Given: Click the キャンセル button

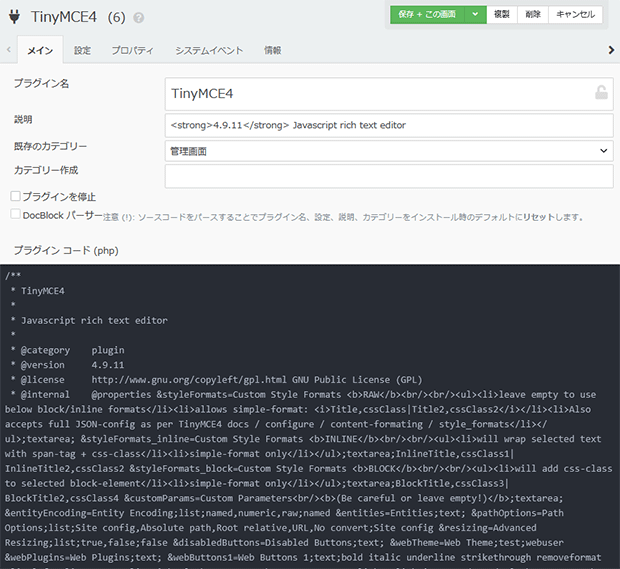Looking at the screenshot, I should (x=575, y=14).
